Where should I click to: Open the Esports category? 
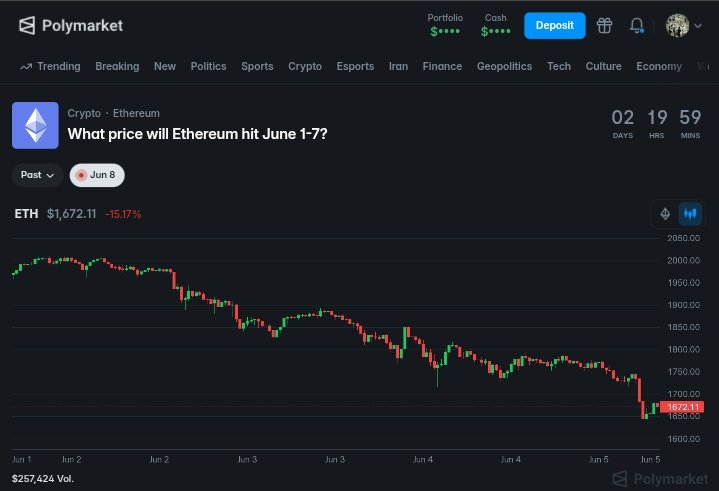click(355, 66)
